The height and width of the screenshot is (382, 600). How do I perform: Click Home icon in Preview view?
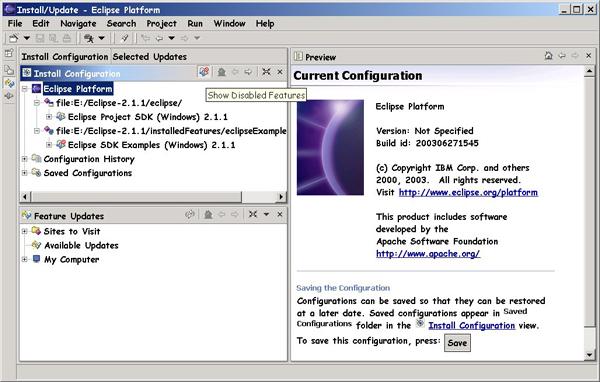coord(548,56)
